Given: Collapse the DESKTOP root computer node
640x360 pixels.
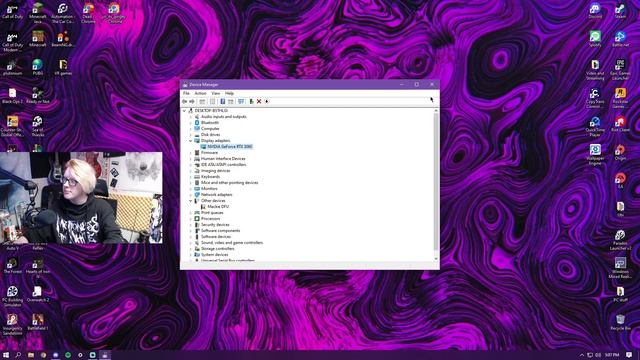Looking at the screenshot, I should [x=184, y=111].
